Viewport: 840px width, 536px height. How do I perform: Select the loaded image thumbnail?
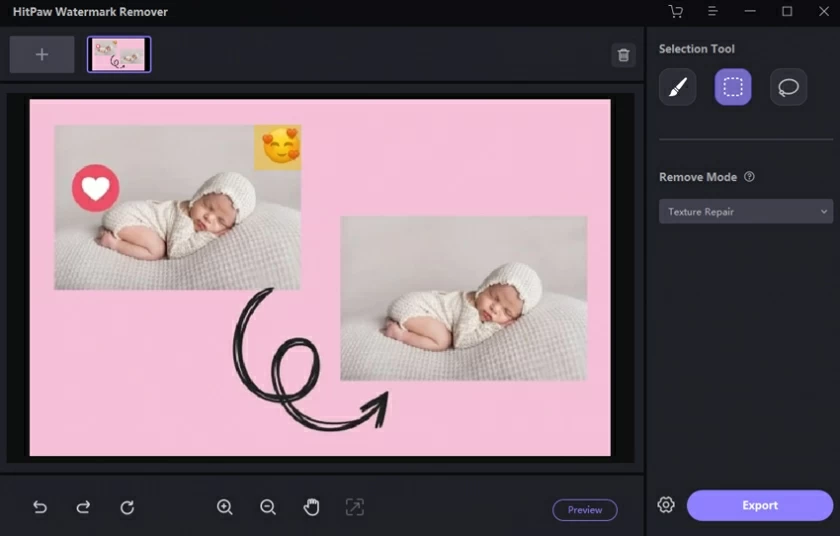pyautogui.click(x=119, y=55)
